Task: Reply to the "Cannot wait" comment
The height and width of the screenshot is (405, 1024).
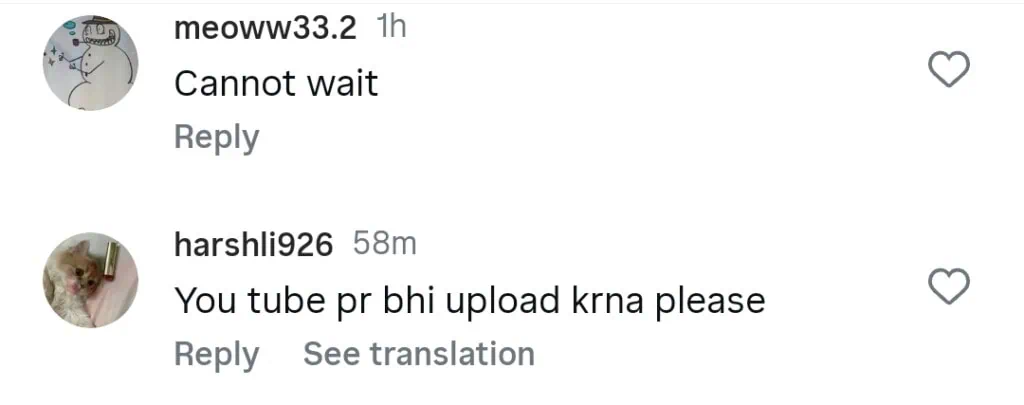Action: [x=217, y=138]
